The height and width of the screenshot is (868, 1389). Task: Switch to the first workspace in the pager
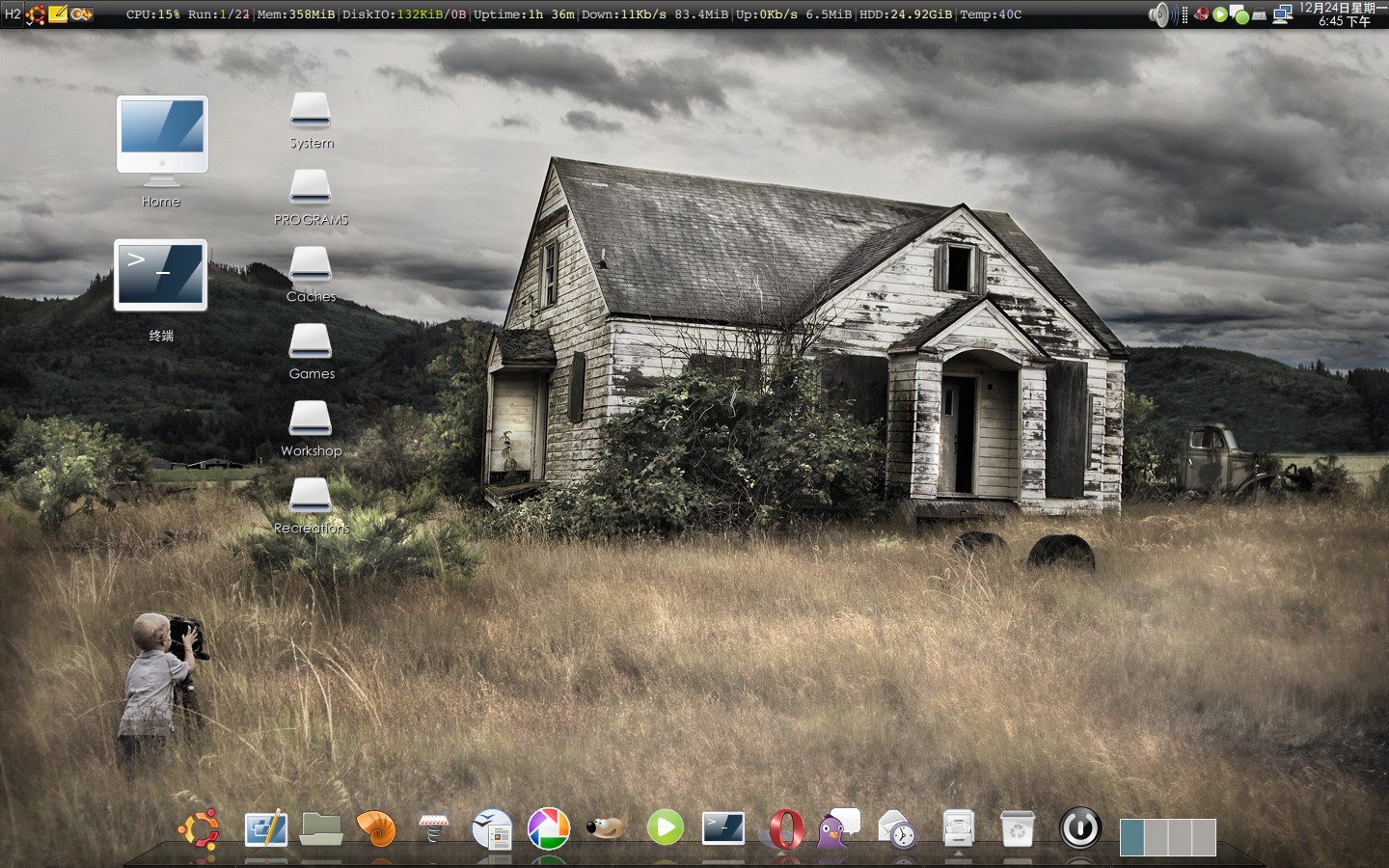[x=1131, y=837]
